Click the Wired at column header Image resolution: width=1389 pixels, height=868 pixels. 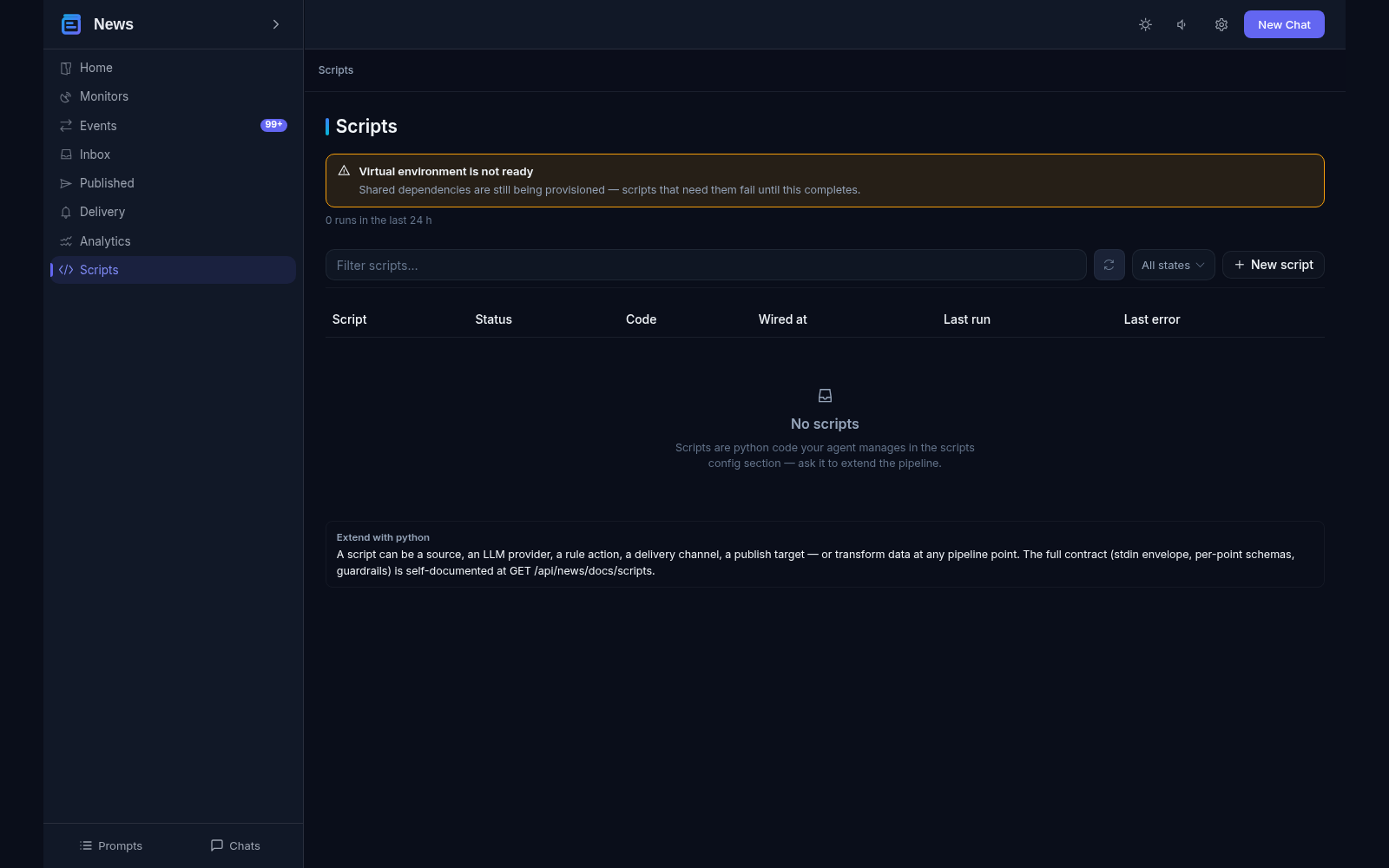pos(782,319)
